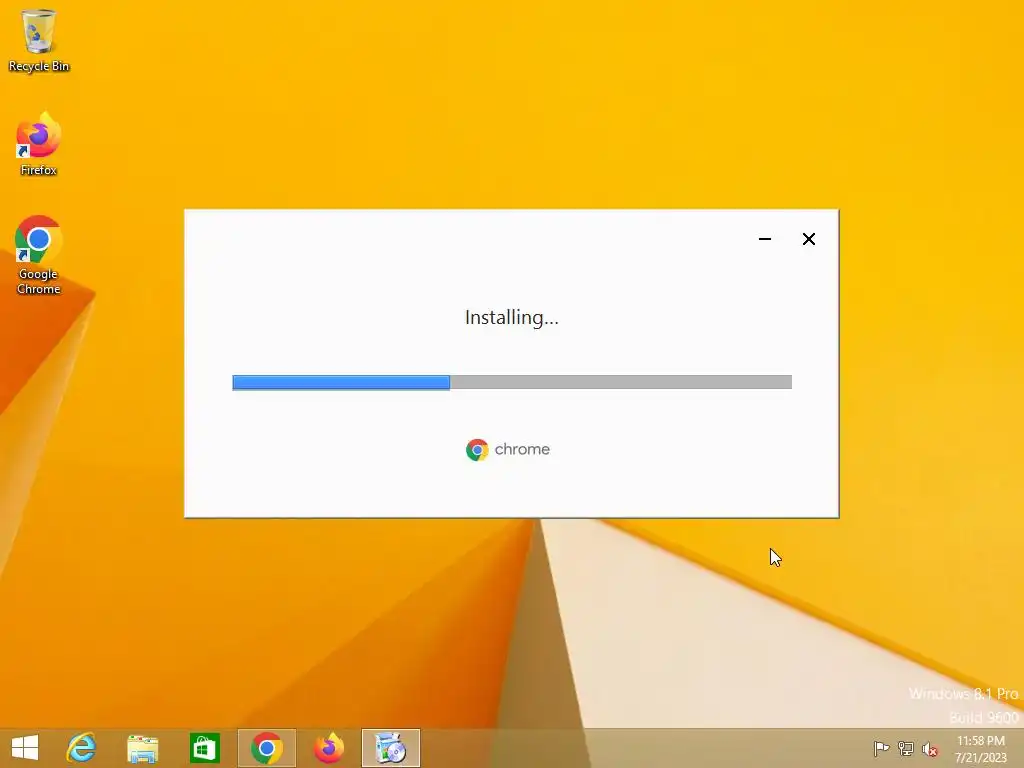Viewport: 1024px width, 768px height.
Task: Open the Windows Start button
Action: [25, 748]
